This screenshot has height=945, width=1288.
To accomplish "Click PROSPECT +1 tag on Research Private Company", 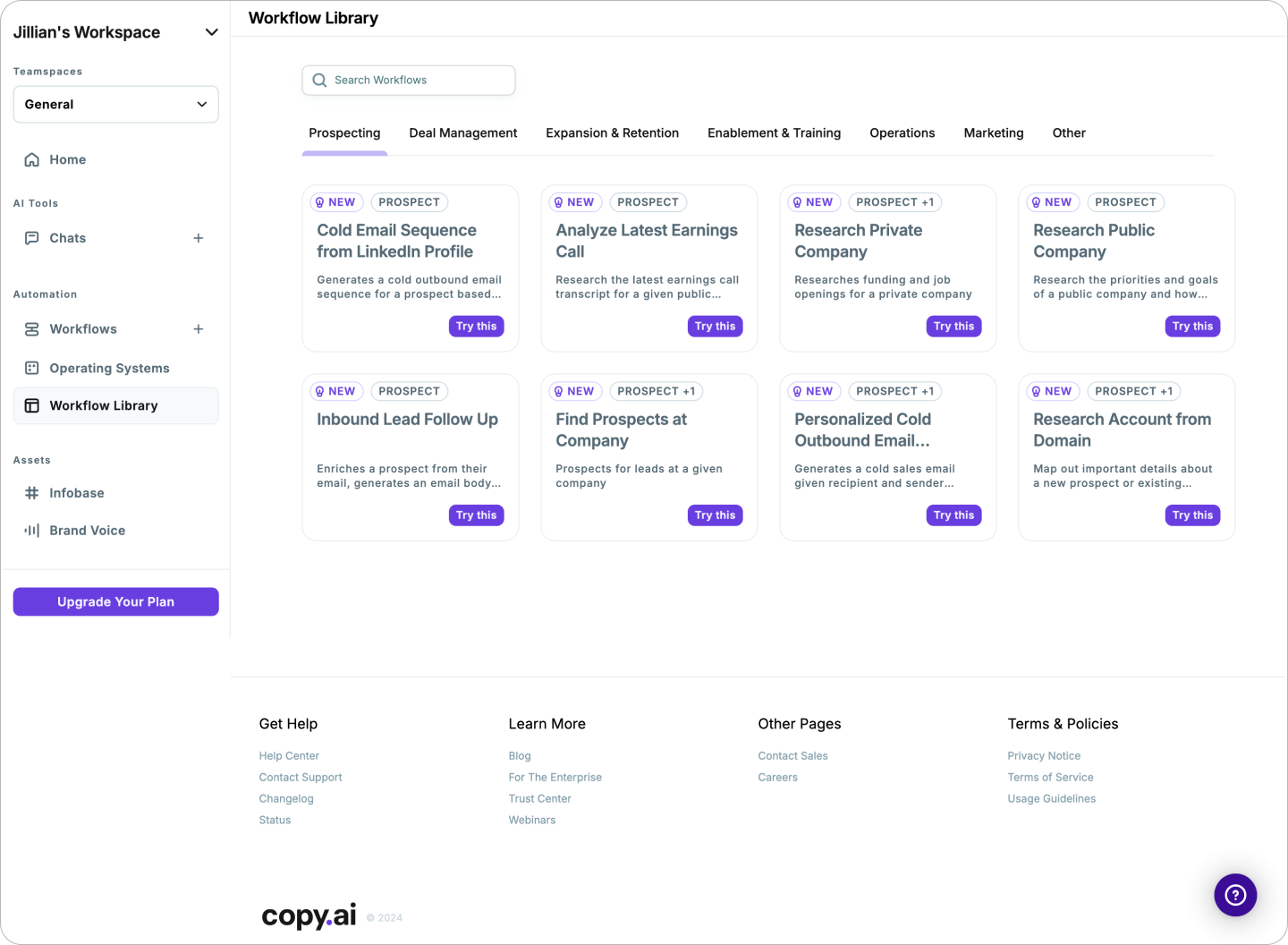I will coord(894,202).
